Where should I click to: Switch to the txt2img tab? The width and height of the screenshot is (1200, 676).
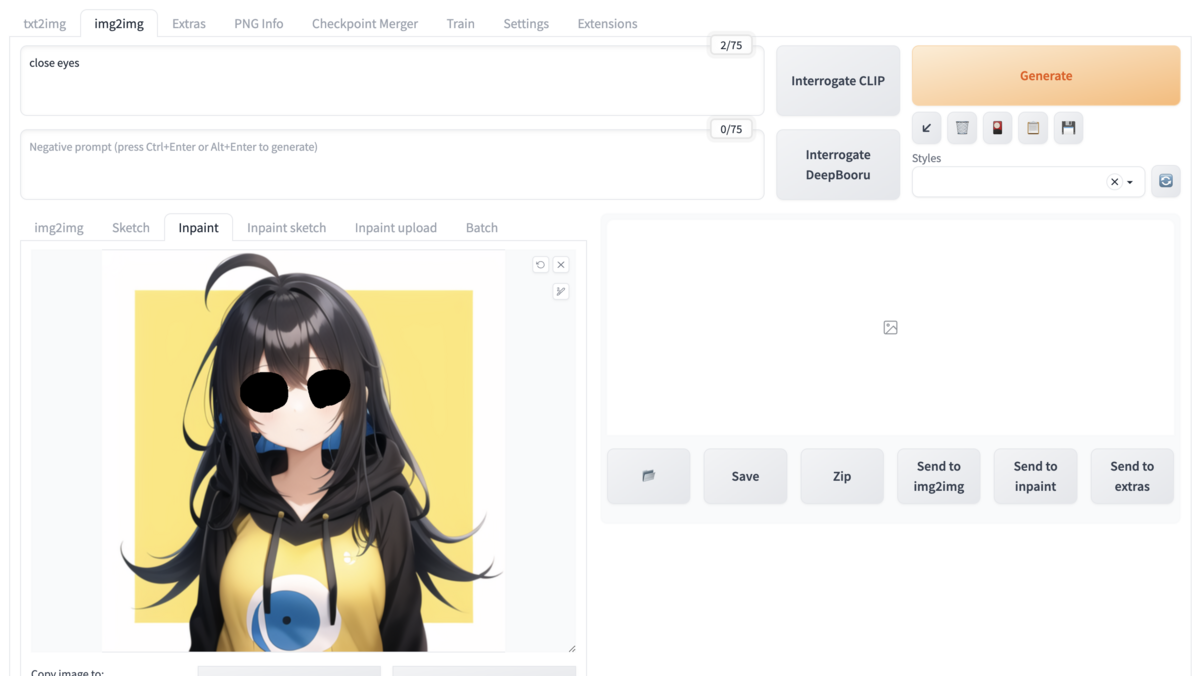tap(45, 23)
